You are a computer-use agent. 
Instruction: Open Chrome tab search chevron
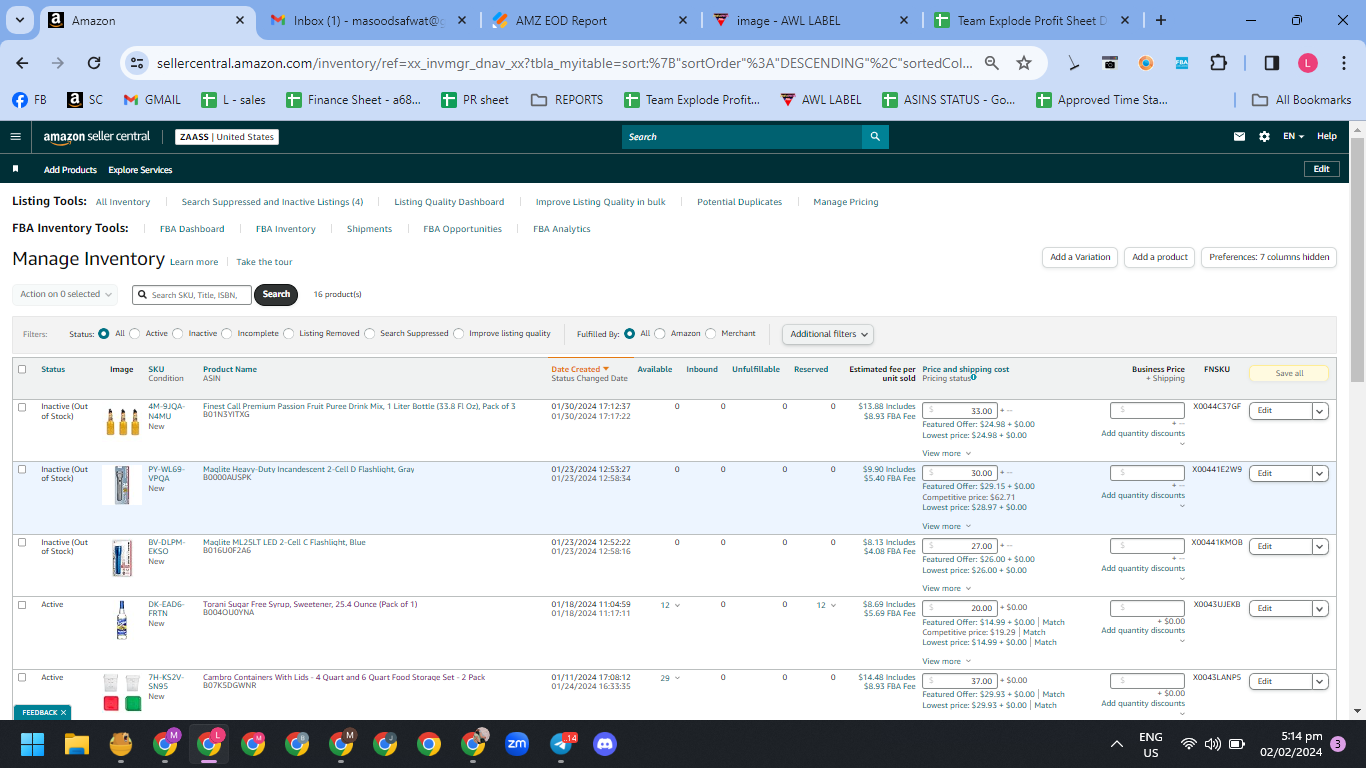[x=21, y=20]
